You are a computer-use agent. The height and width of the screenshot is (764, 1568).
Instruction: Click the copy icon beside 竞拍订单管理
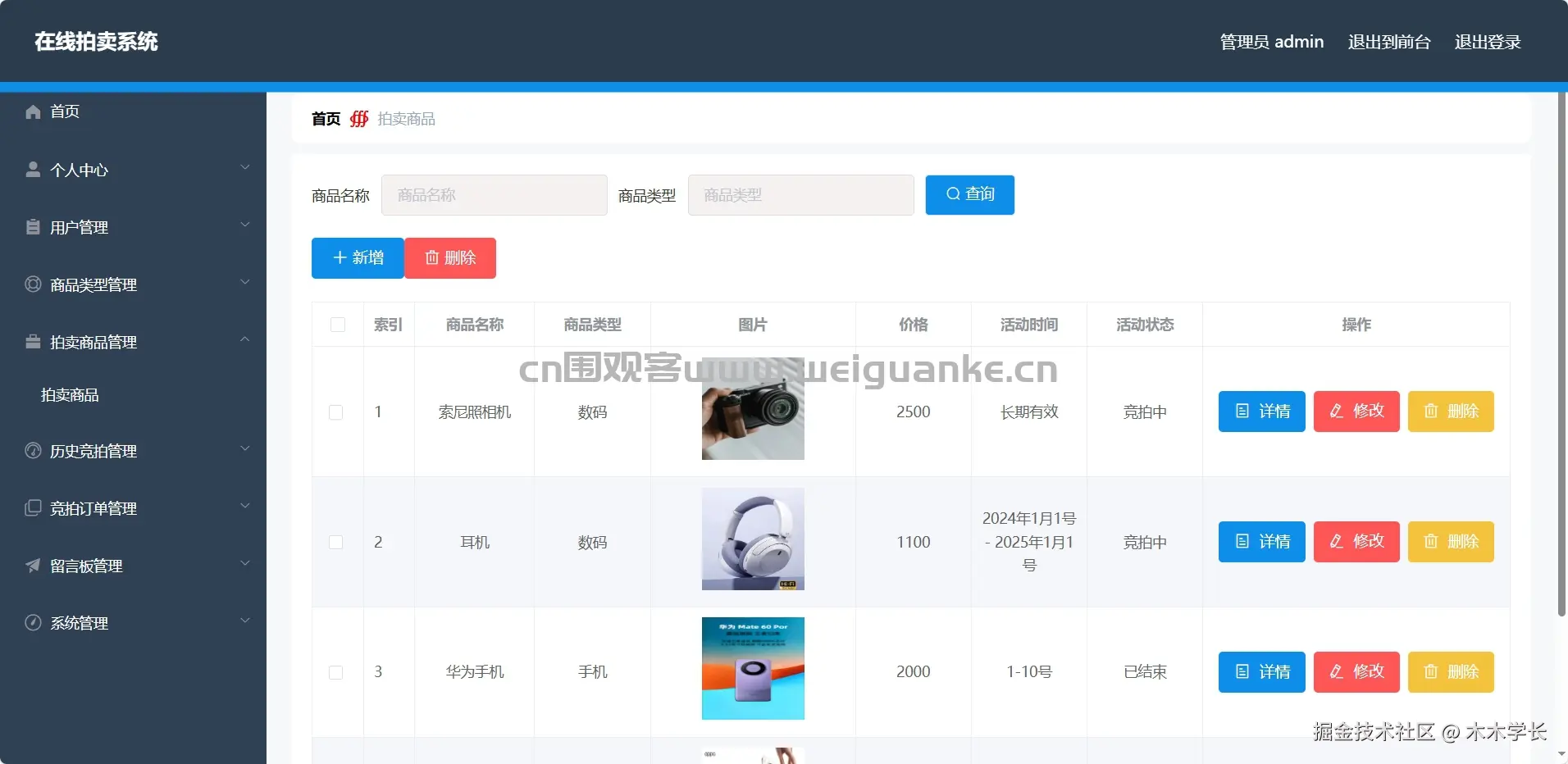(33, 508)
